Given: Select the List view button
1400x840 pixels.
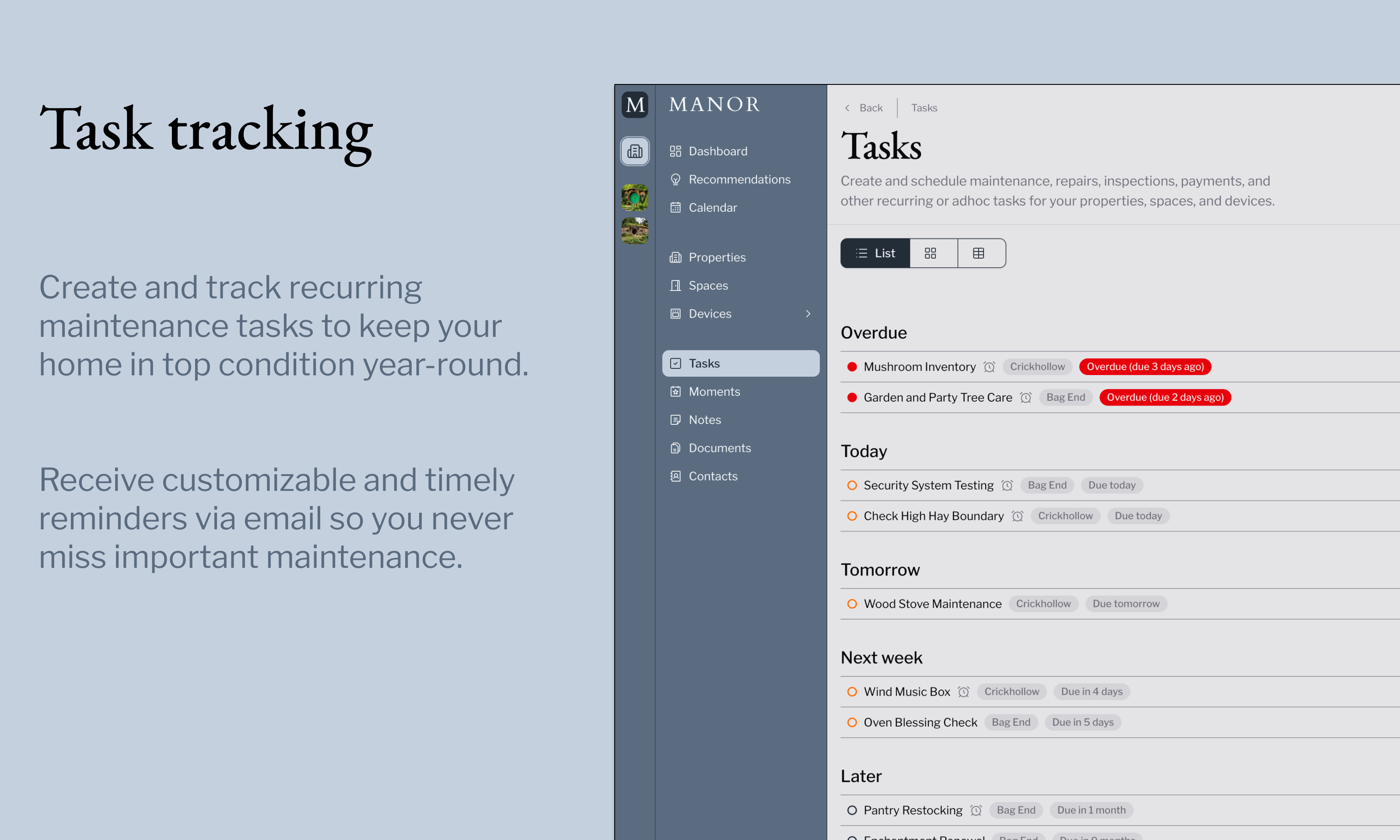Looking at the screenshot, I should pyautogui.click(x=875, y=253).
